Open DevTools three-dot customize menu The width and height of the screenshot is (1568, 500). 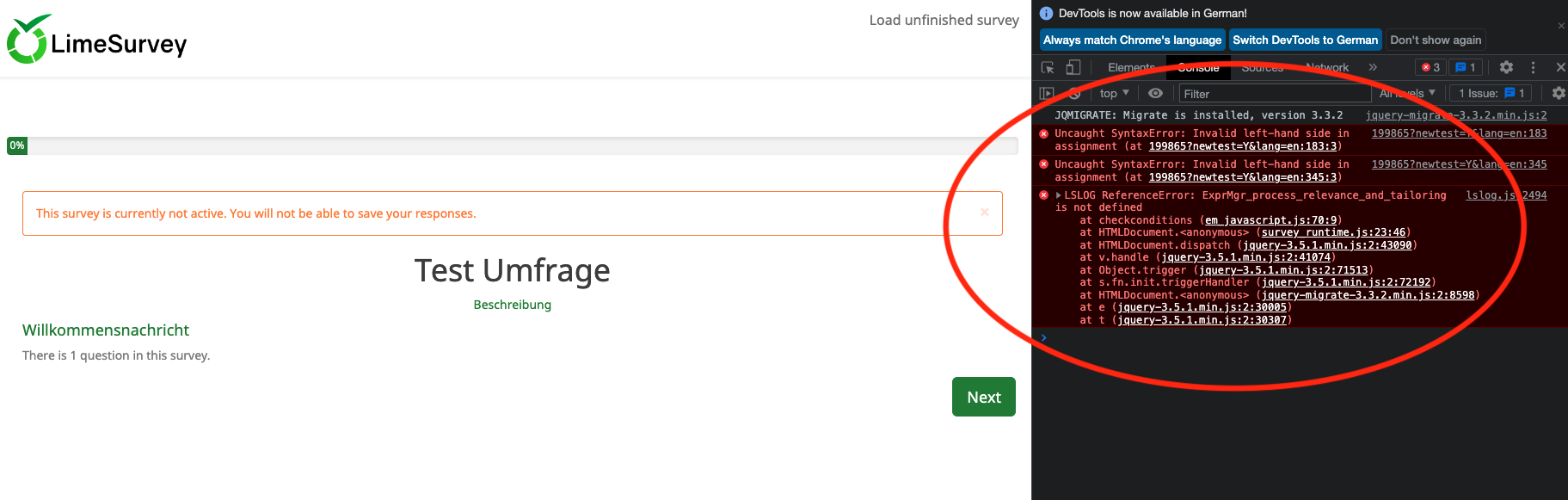pyautogui.click(x=1533, y=67)
